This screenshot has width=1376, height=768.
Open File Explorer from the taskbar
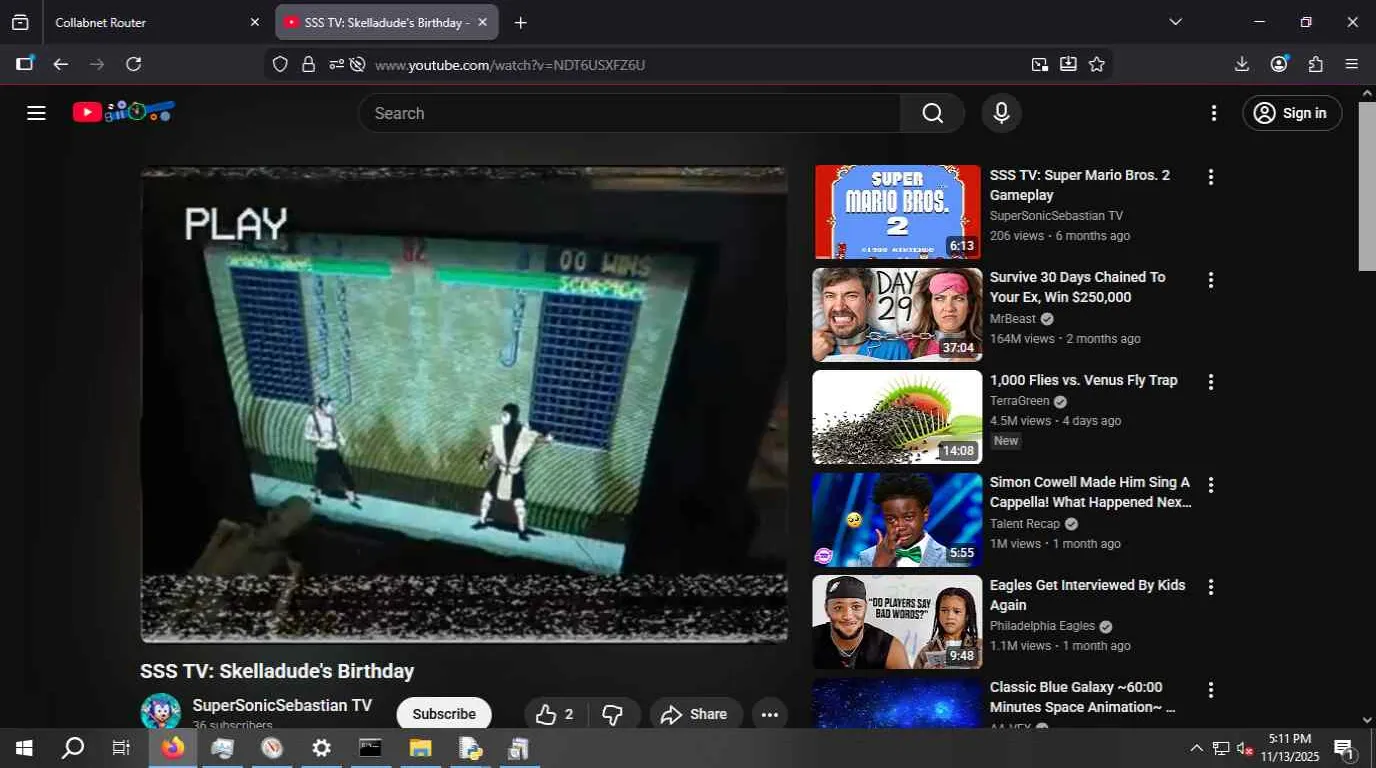(x=420, y=748)
